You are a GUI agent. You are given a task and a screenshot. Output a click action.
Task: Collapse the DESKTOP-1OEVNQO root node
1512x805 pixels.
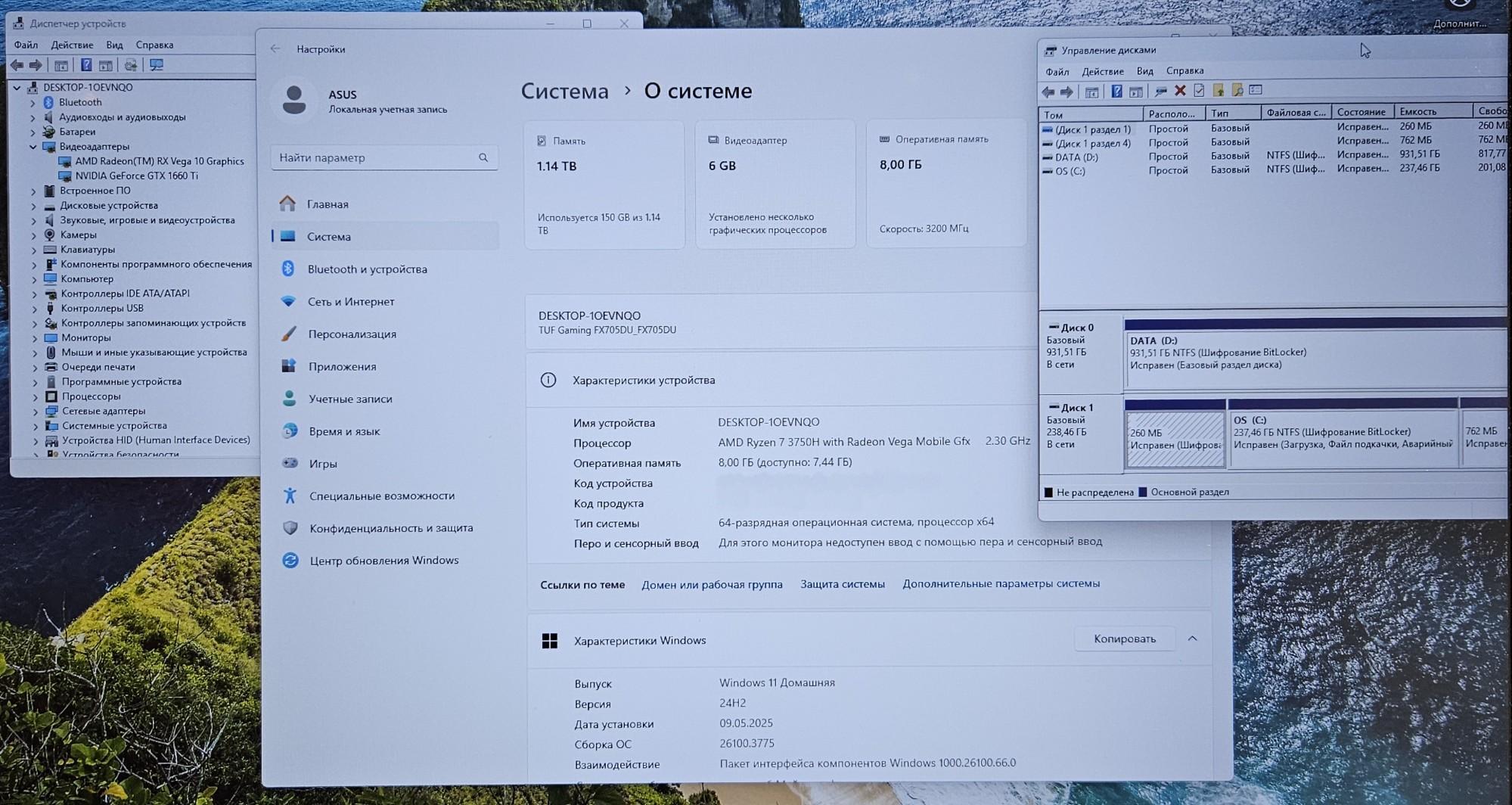(17, 87)
